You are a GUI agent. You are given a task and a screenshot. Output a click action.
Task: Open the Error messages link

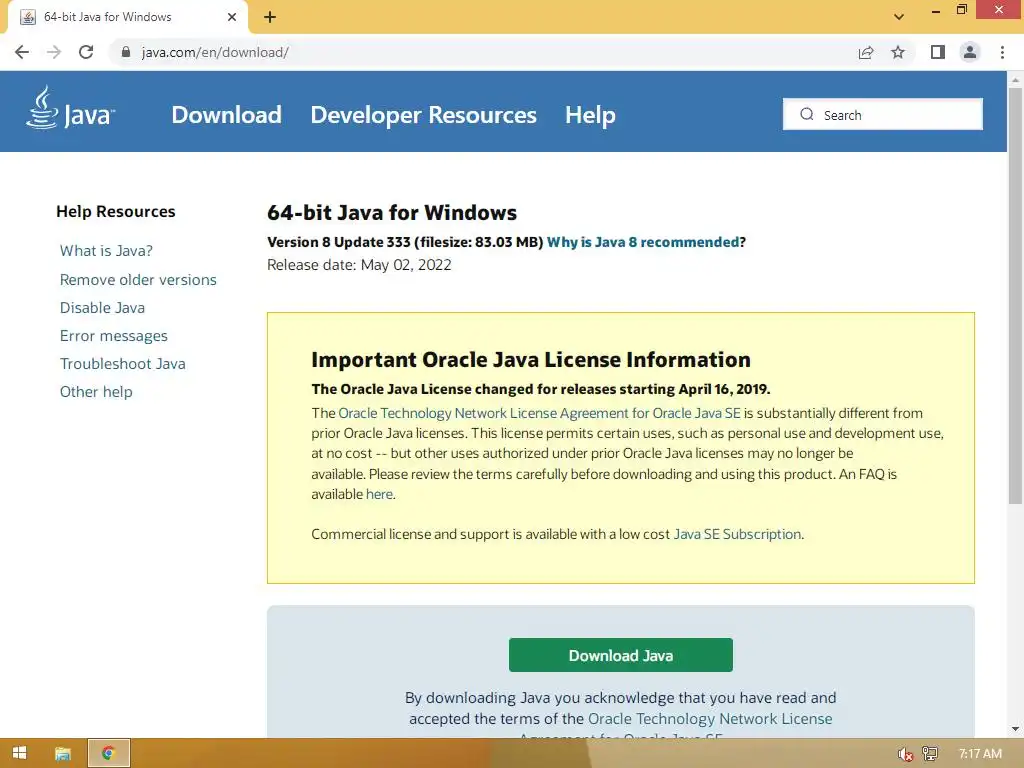coord(114,336)
